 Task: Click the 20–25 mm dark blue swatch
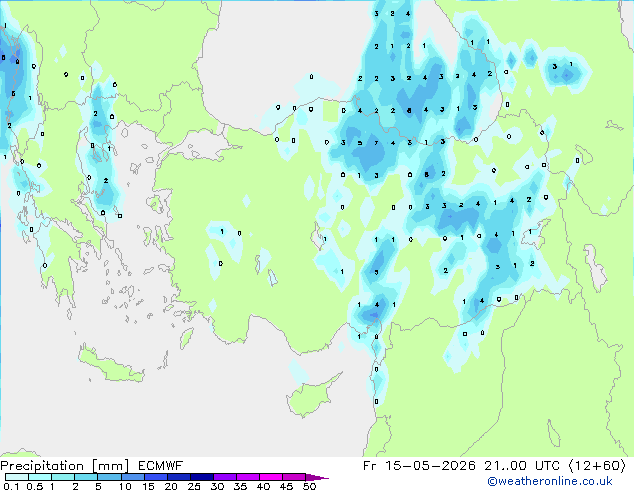(178, 477)
